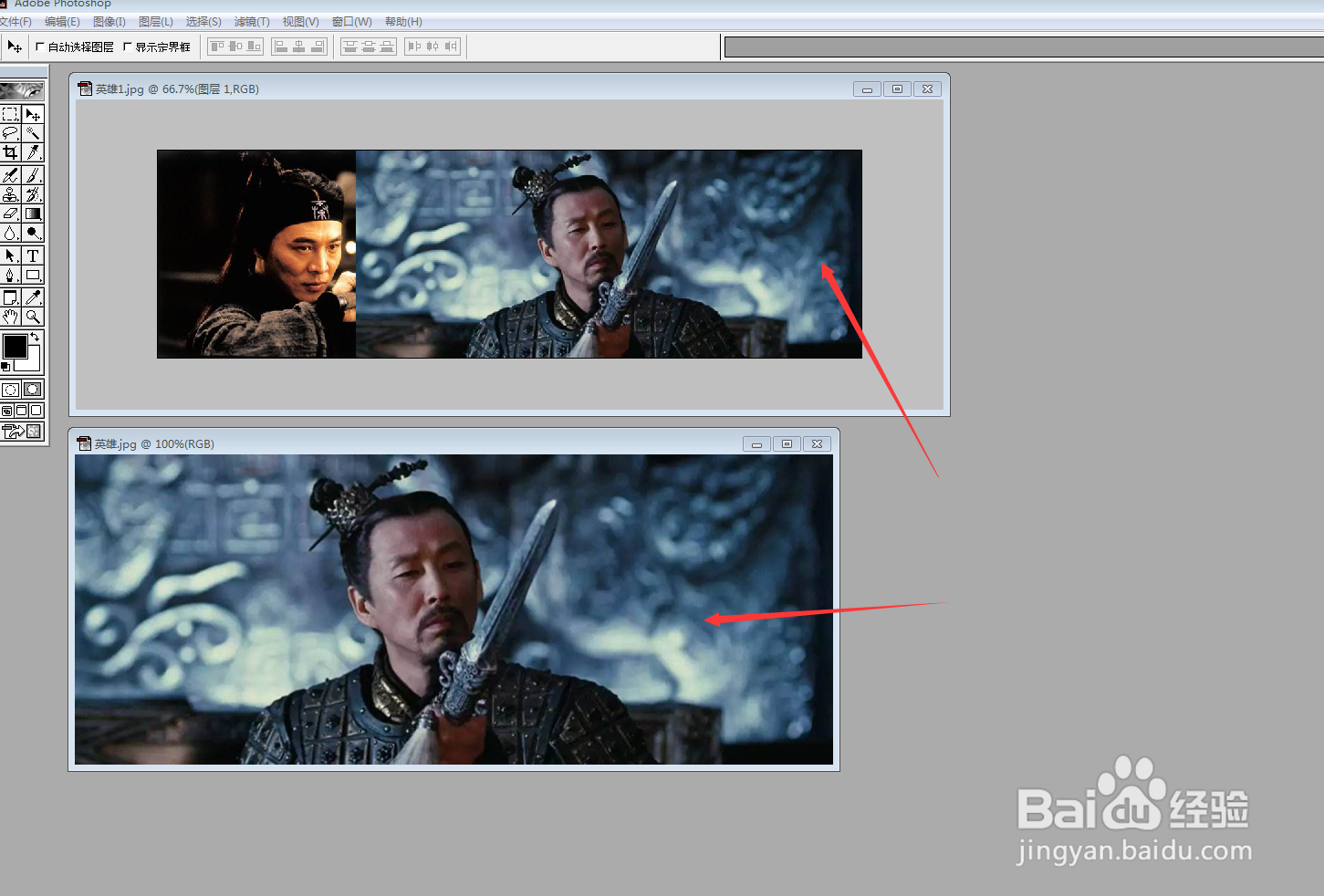Open the 图层(L) menu
Viewport: 1324px width, 896px height.
156,22
